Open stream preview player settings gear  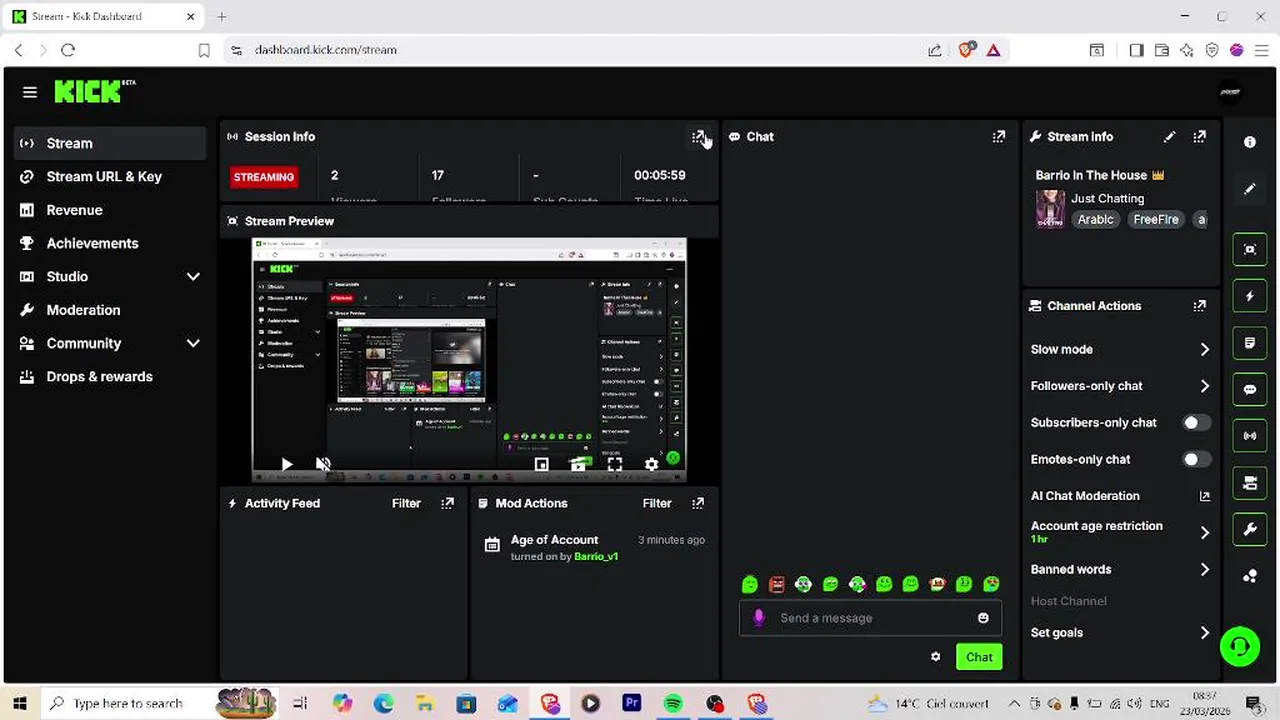click(651, 464)
